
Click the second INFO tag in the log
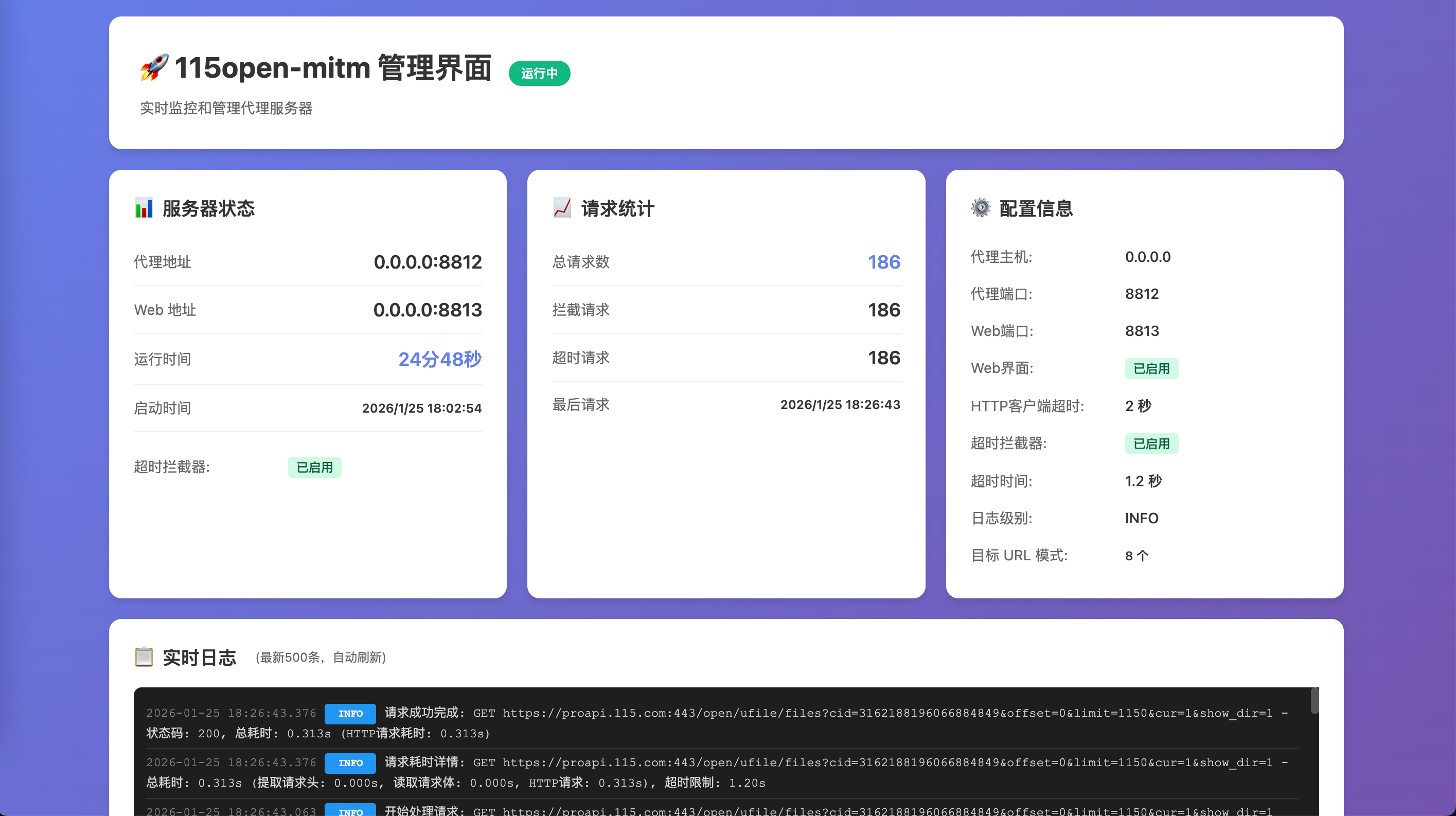tap(350, 763)
